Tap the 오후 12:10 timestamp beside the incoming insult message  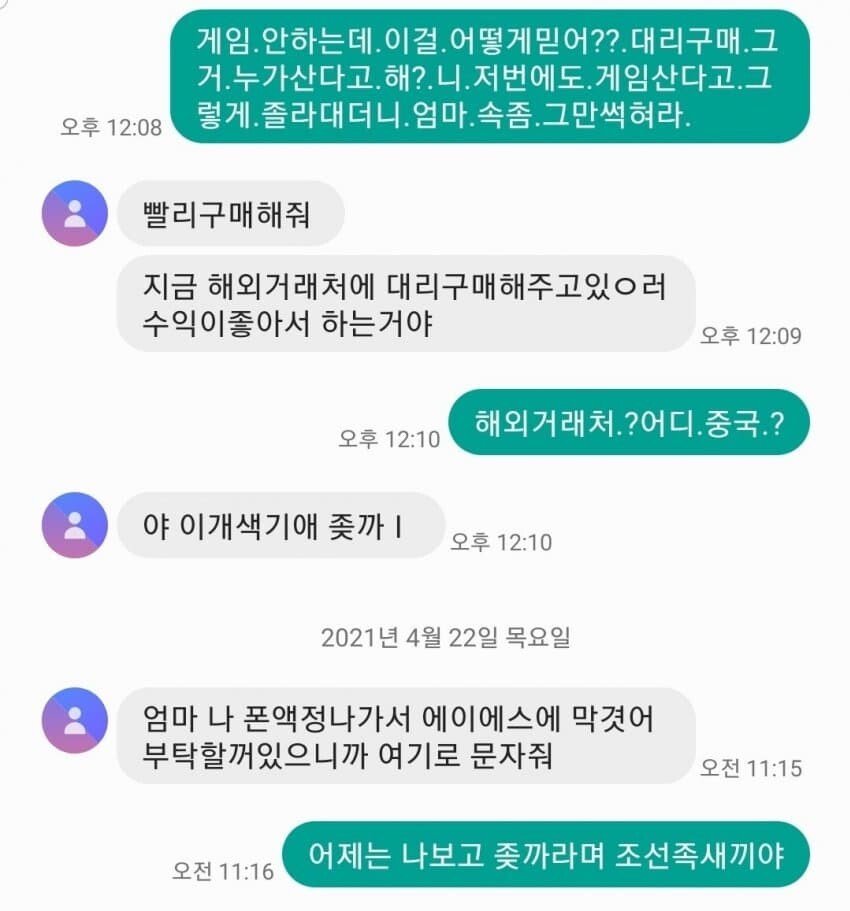coord(501,542)
